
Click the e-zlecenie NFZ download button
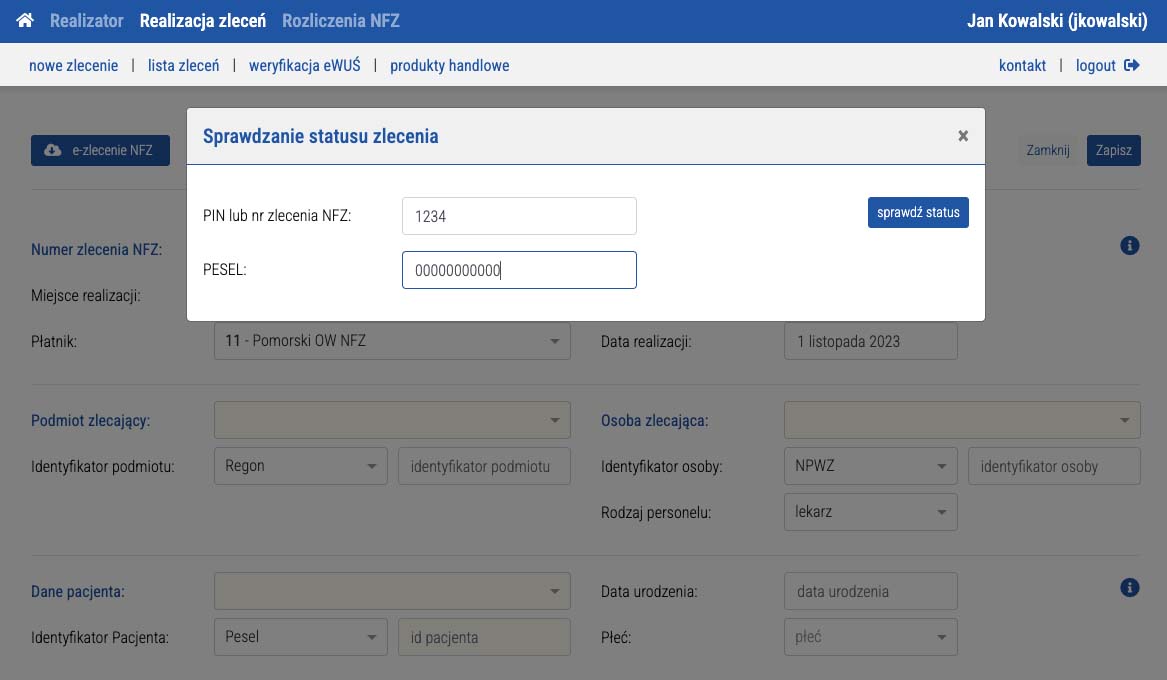coord(100,150)
